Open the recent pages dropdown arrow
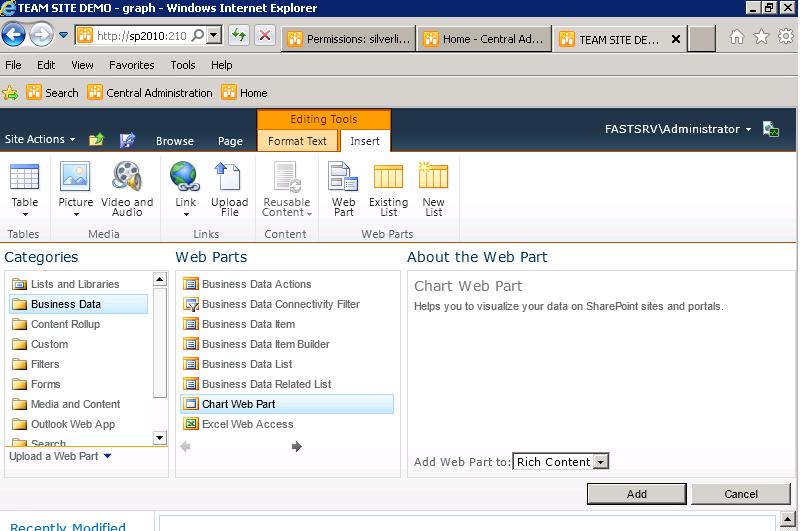Viewport: 804px width, 531px height. [64, 35]
